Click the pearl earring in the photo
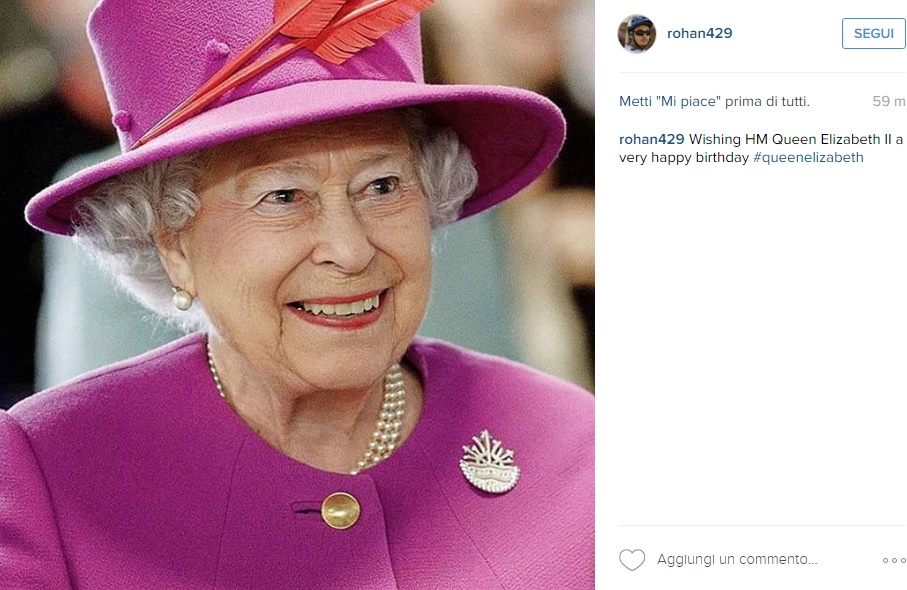 pyautogui.click(x=182, y=298)
